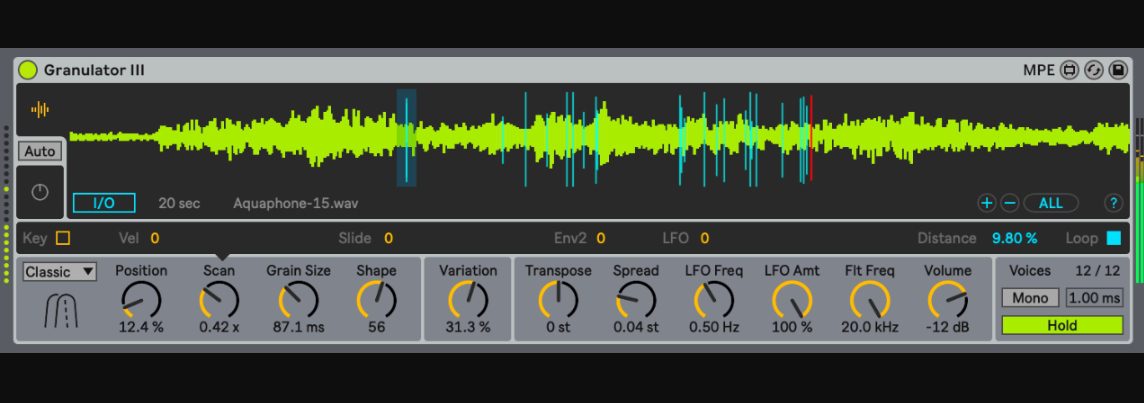Viewport: 1144px width, 403px height.
Task: Click the 31.3 % Variation value
Action: point(468,327)
